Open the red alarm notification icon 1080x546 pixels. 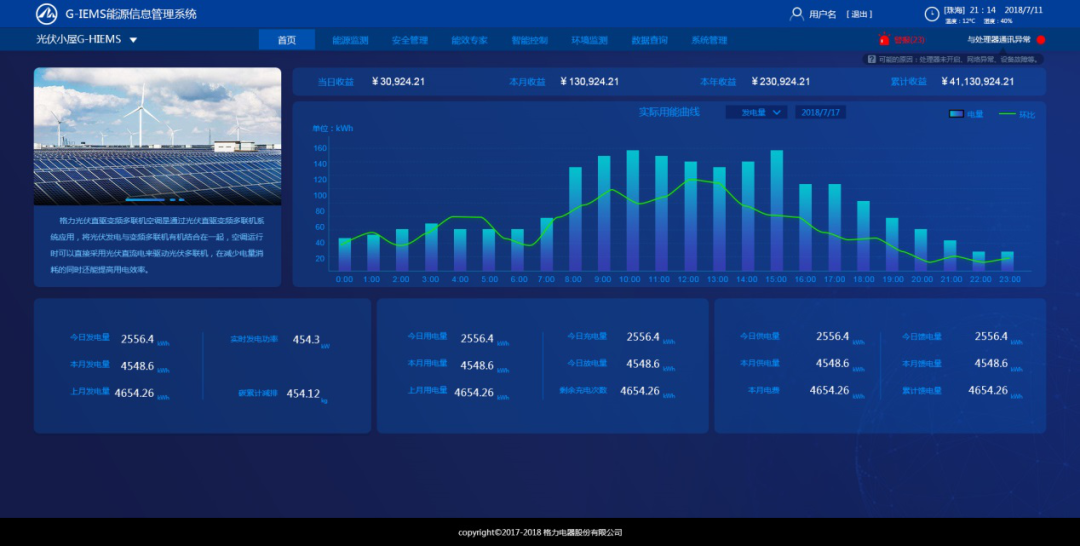[884, 40]
